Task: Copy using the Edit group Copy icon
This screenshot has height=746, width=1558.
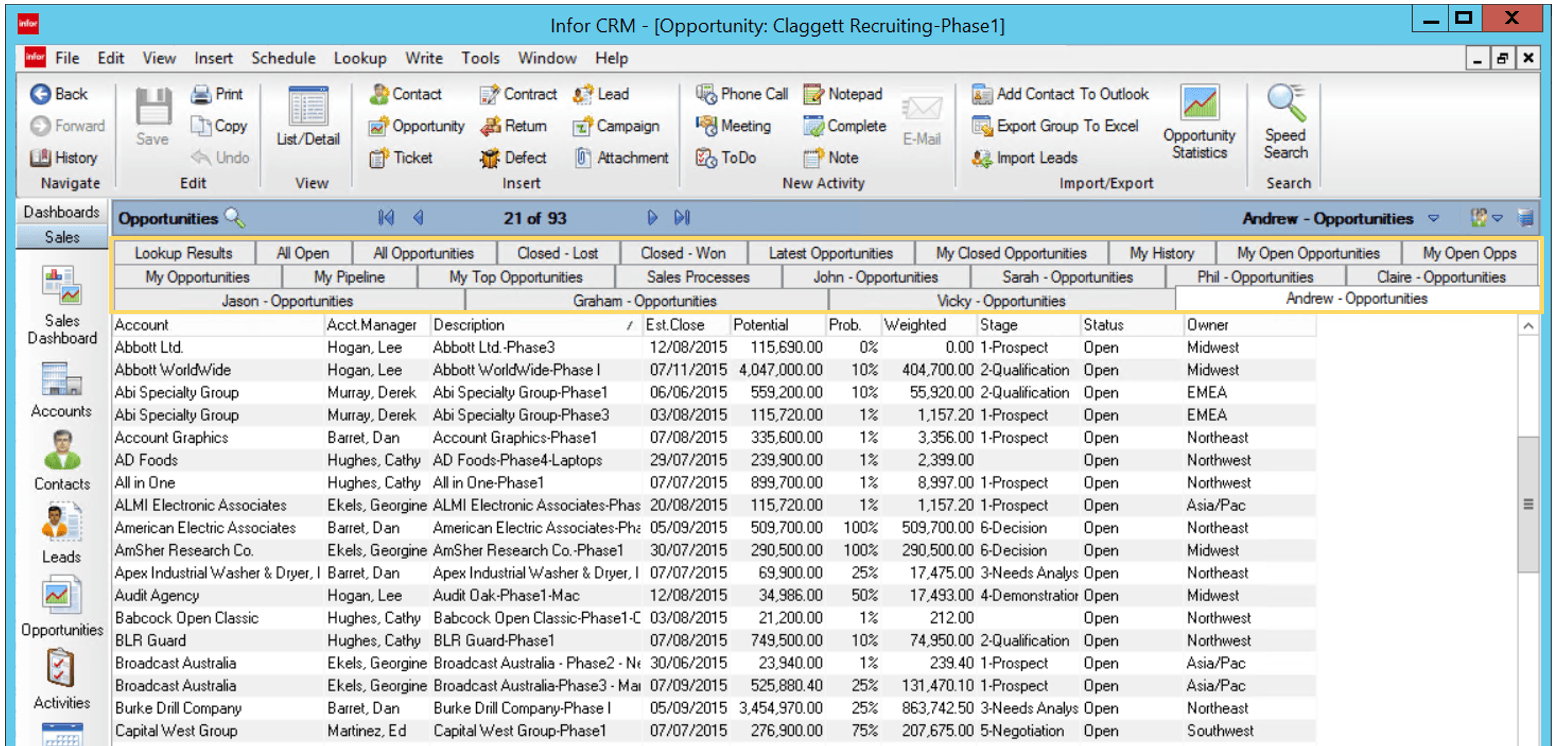Action: 218,126
